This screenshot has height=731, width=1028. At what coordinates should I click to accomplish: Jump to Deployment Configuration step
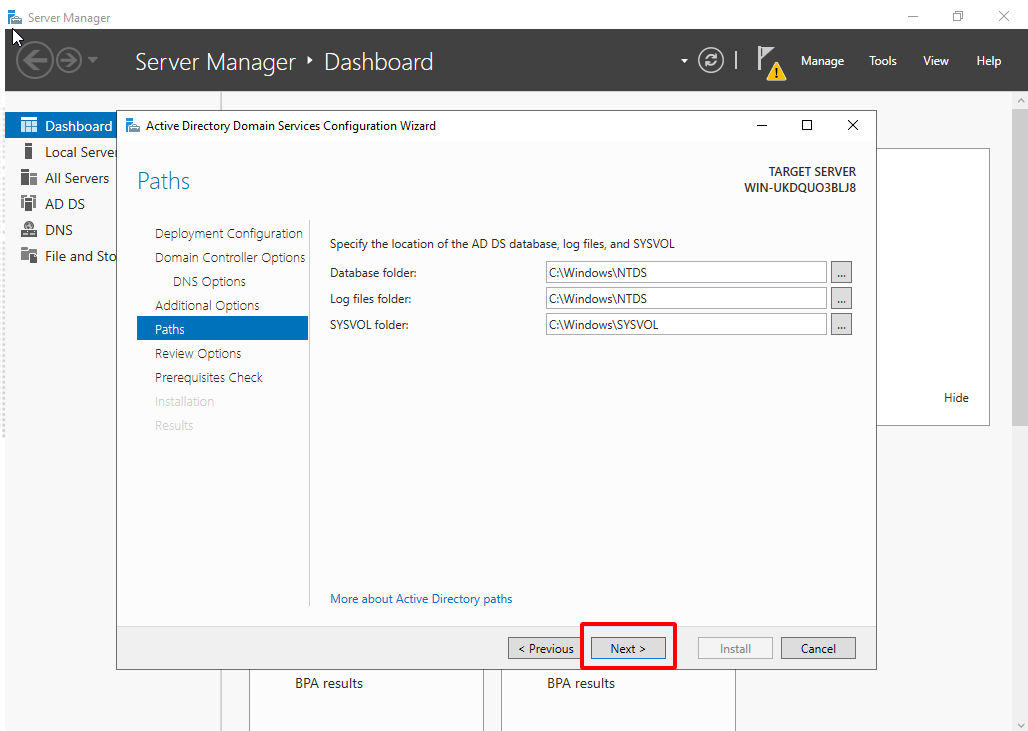tap(228, 233)
